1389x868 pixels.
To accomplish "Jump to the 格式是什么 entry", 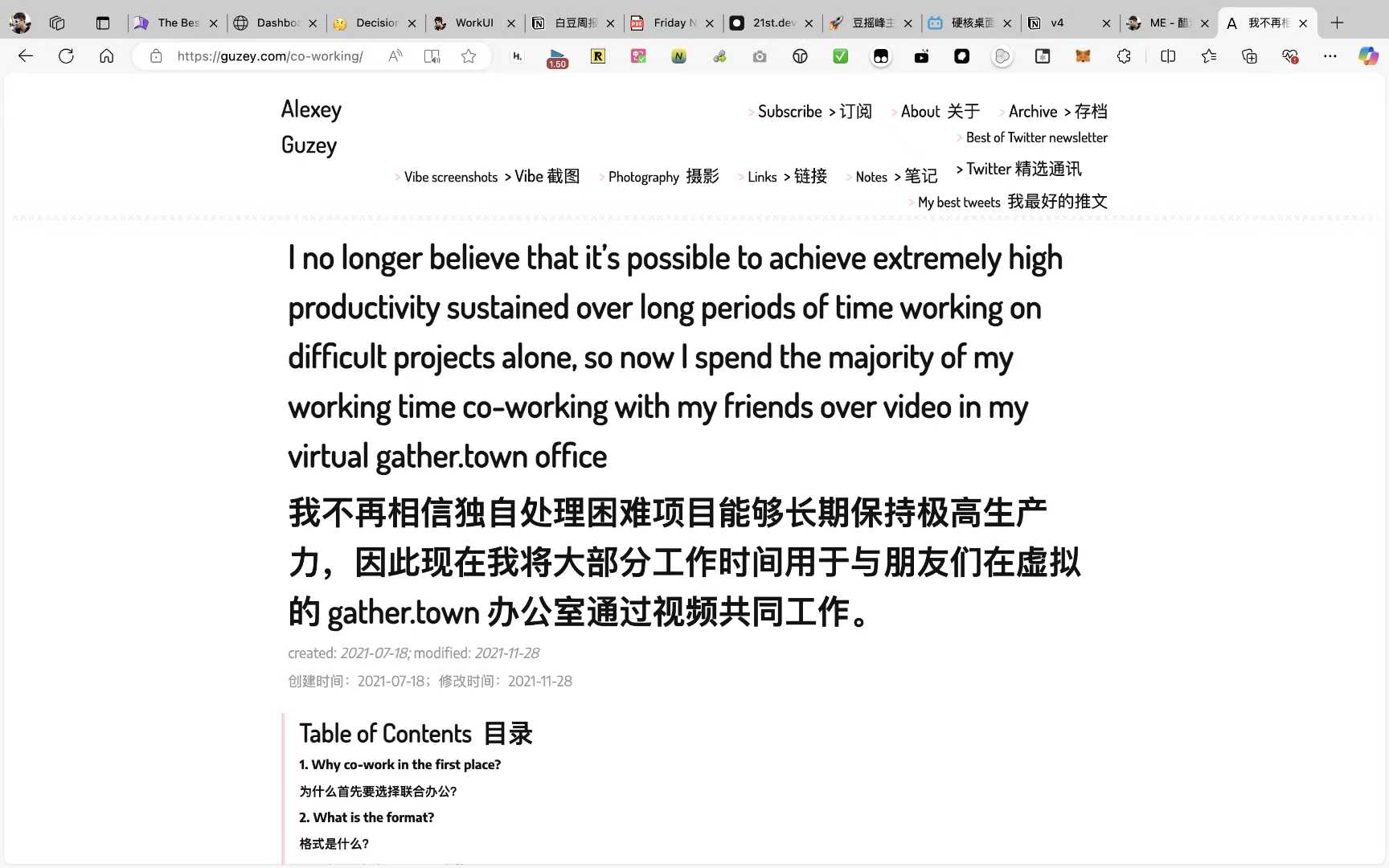I will [x=334, y=844].
